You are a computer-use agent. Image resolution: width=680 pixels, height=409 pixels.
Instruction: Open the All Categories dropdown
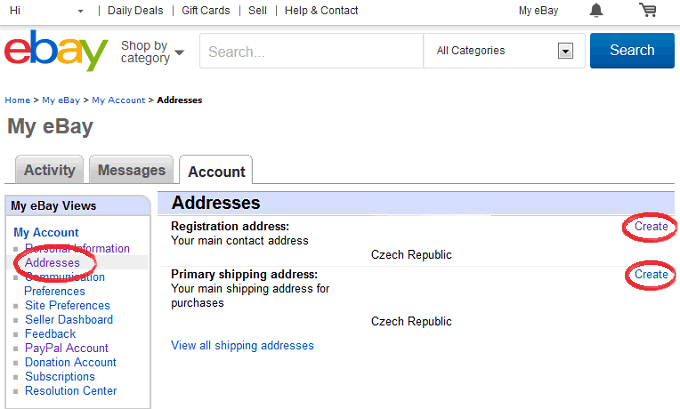504,51
